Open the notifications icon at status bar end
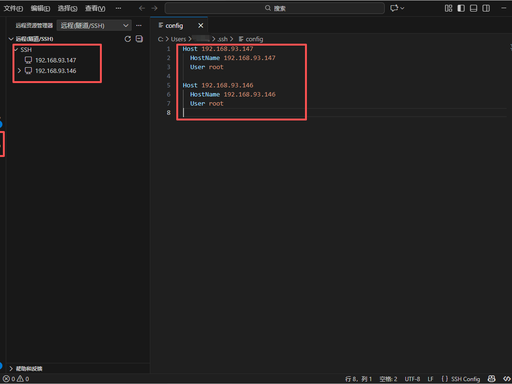Image resolution: width=512 pixels, height=384 pixels. (507, 379)
